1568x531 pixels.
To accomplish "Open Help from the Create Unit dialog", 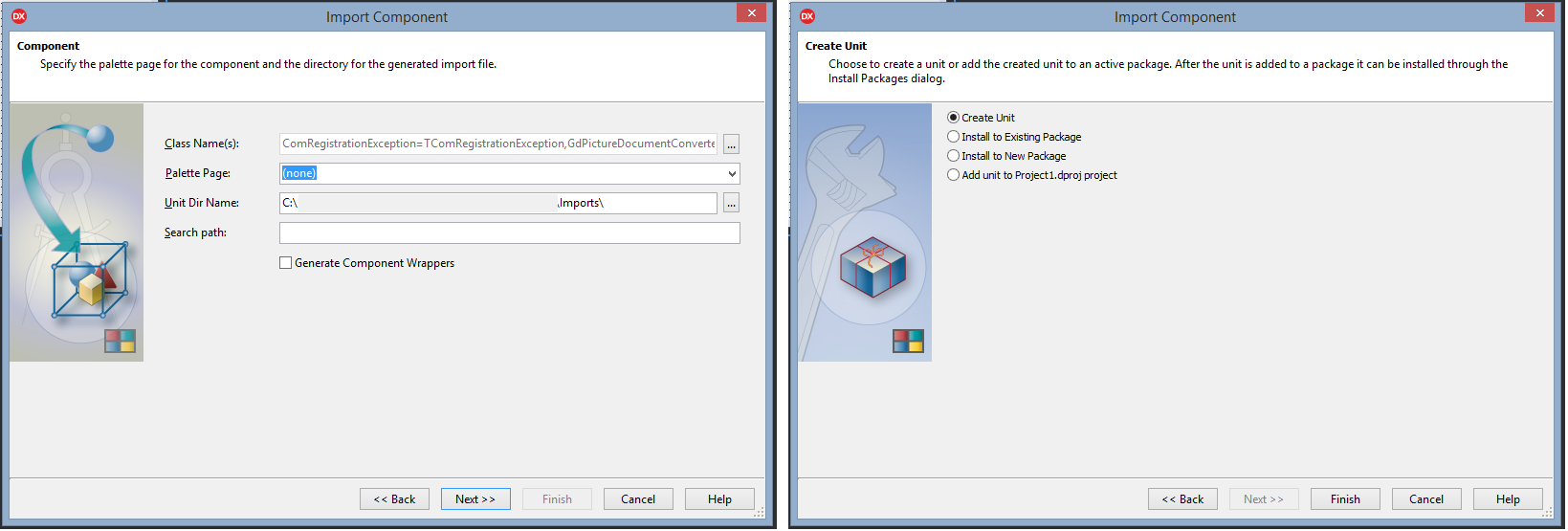I will pos(1508,499).
